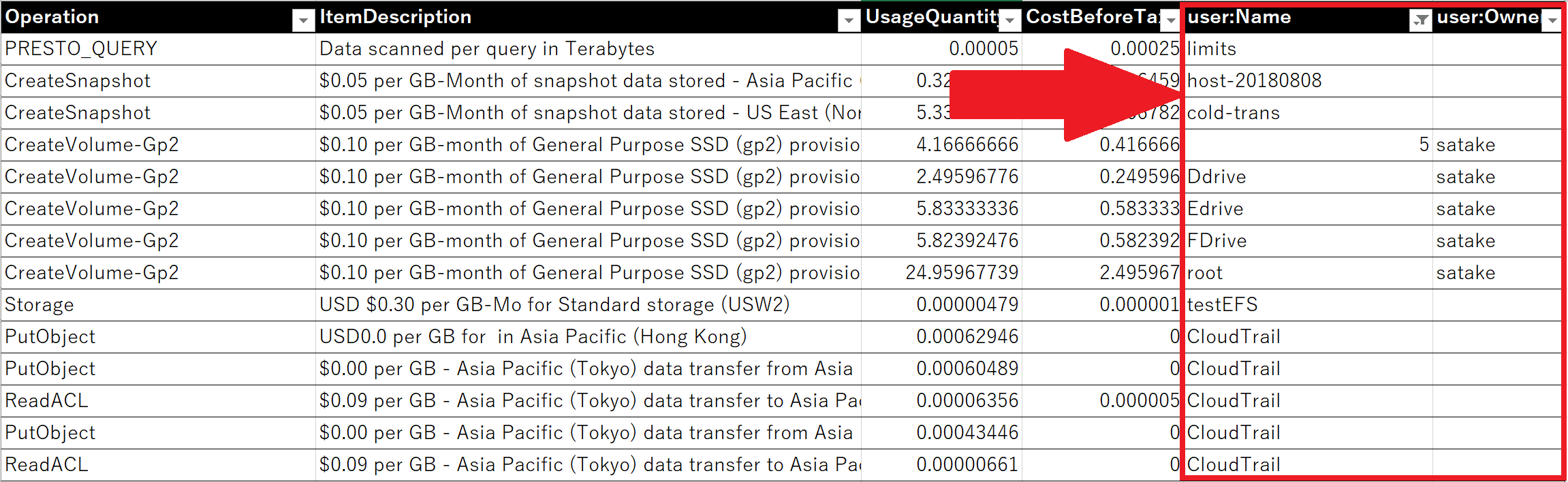Open the CostBeforeTax filter dropdown arrow

click(1170, 21)
